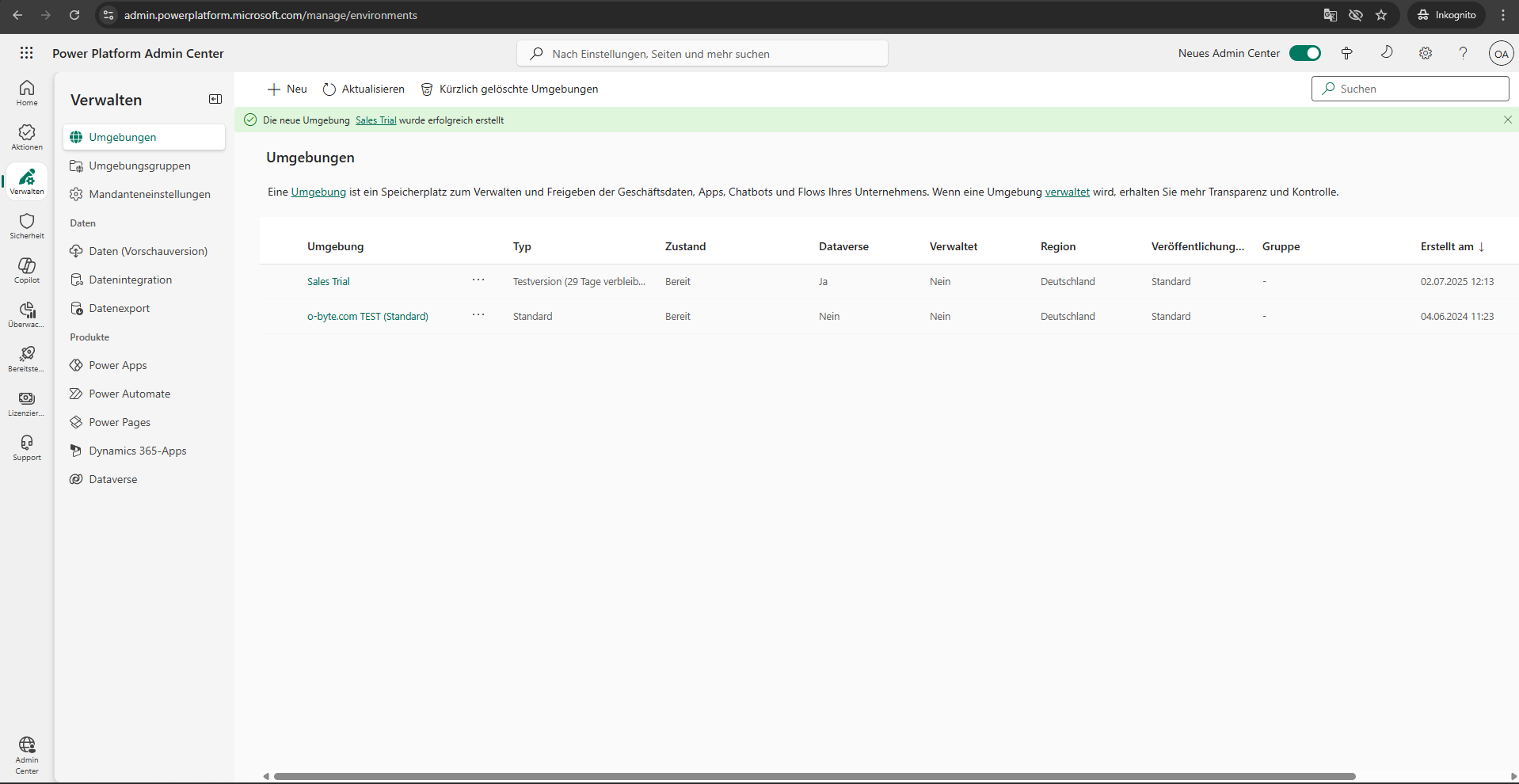This screenshot has width=1519, height=784.
Task: Open the app launcher waffle icon
Action: pos(26,53)
